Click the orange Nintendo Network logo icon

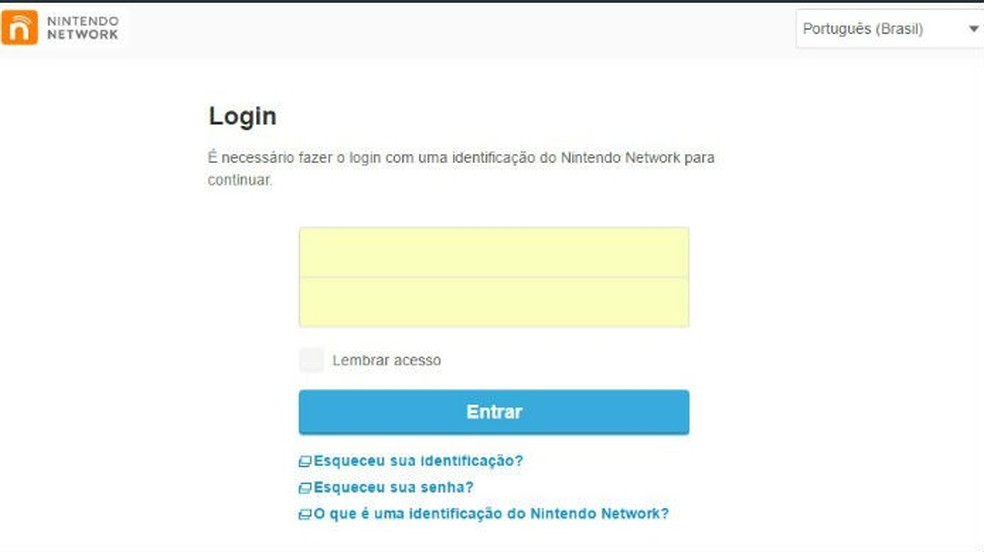19,28
